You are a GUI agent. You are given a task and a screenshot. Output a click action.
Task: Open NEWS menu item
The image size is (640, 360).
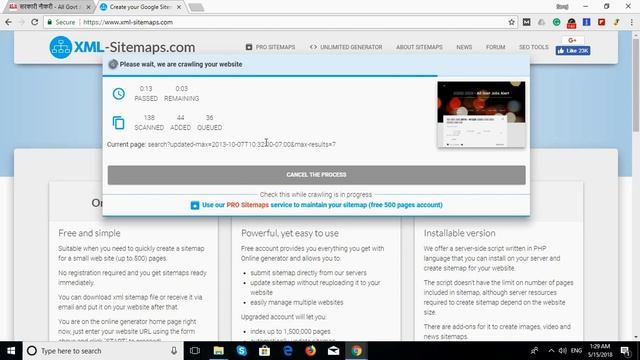pyautogui.click(x=464, y=47)
